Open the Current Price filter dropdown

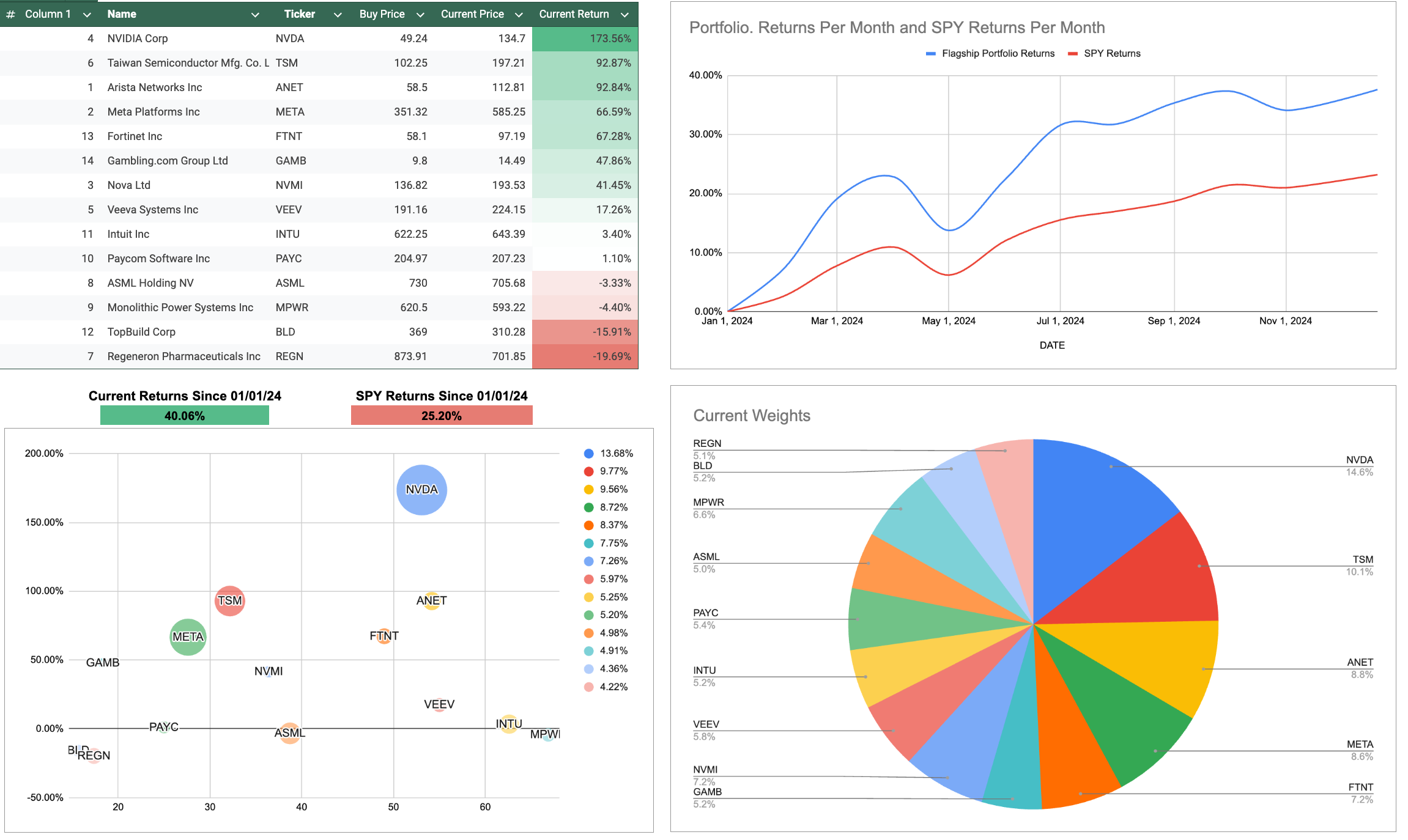[x=519, y=15]
